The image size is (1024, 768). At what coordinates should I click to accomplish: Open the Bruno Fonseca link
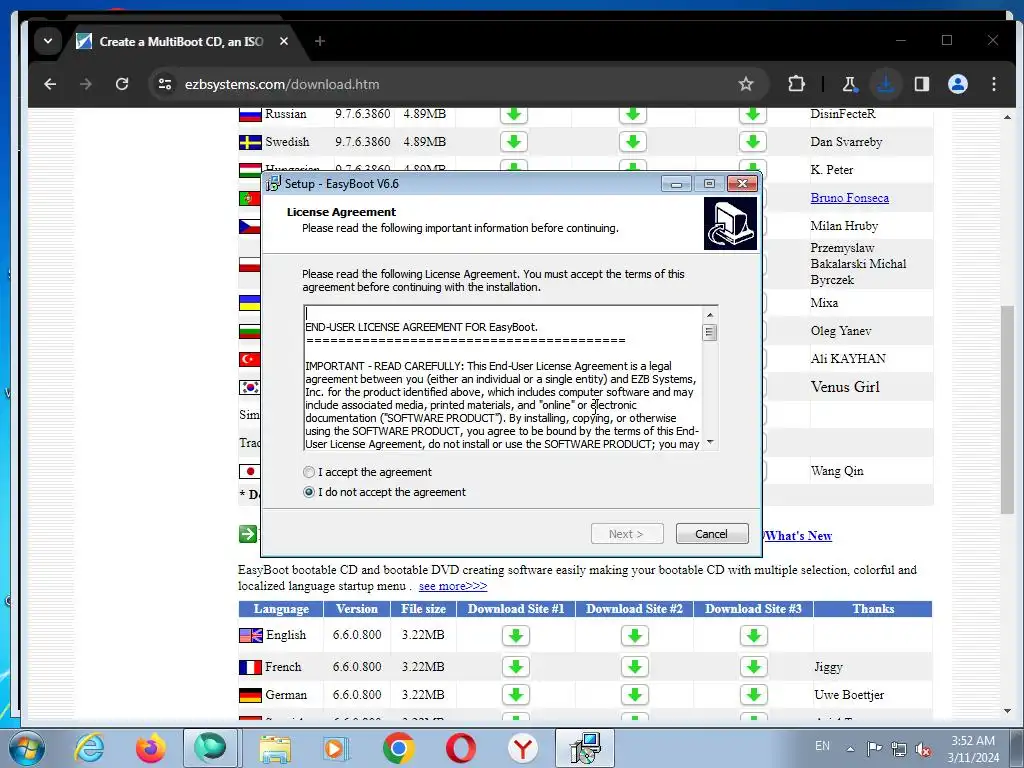point(850,198)
